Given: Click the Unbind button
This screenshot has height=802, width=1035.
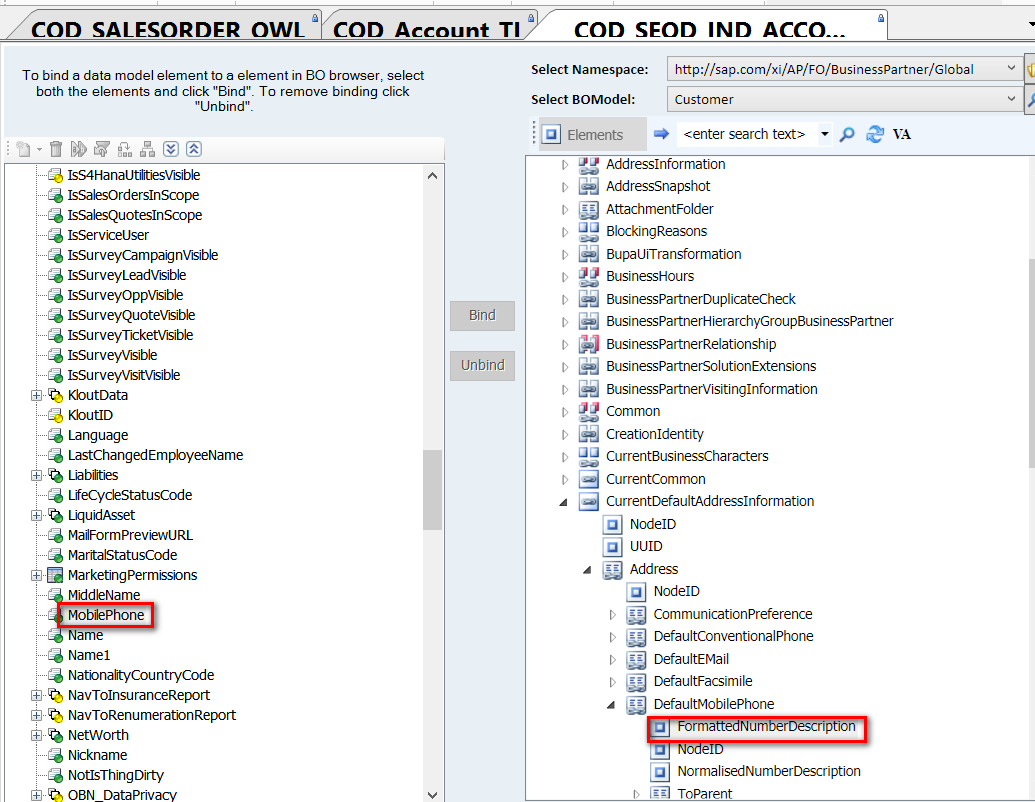Looking at the screenshot, I should click(483, 366).
